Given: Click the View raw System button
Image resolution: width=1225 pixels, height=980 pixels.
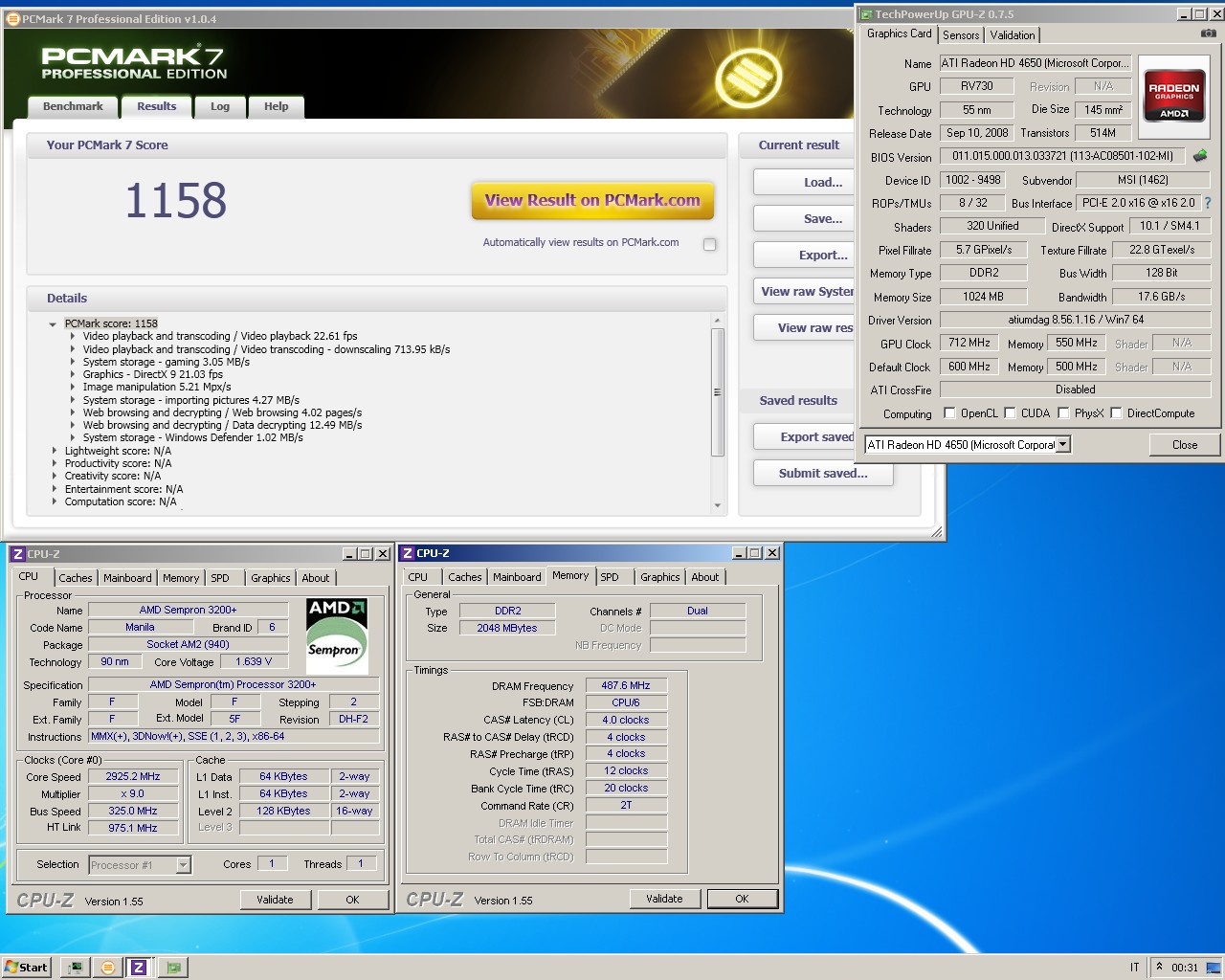Looking at the screenshot, I should 803,291.
